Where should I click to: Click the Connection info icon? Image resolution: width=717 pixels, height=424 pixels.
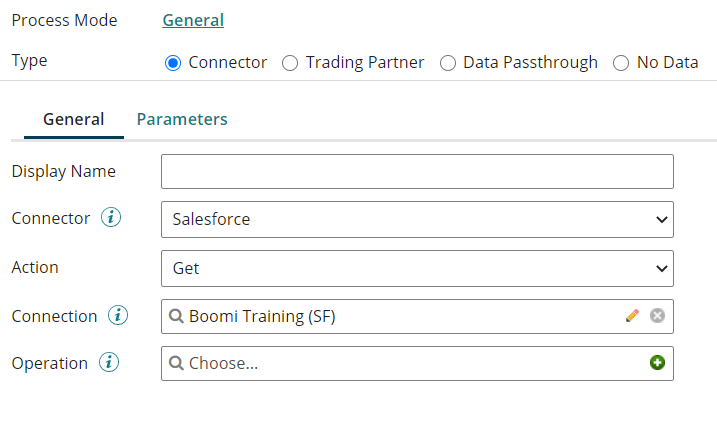pyautogui.click(x=118, y=316)
